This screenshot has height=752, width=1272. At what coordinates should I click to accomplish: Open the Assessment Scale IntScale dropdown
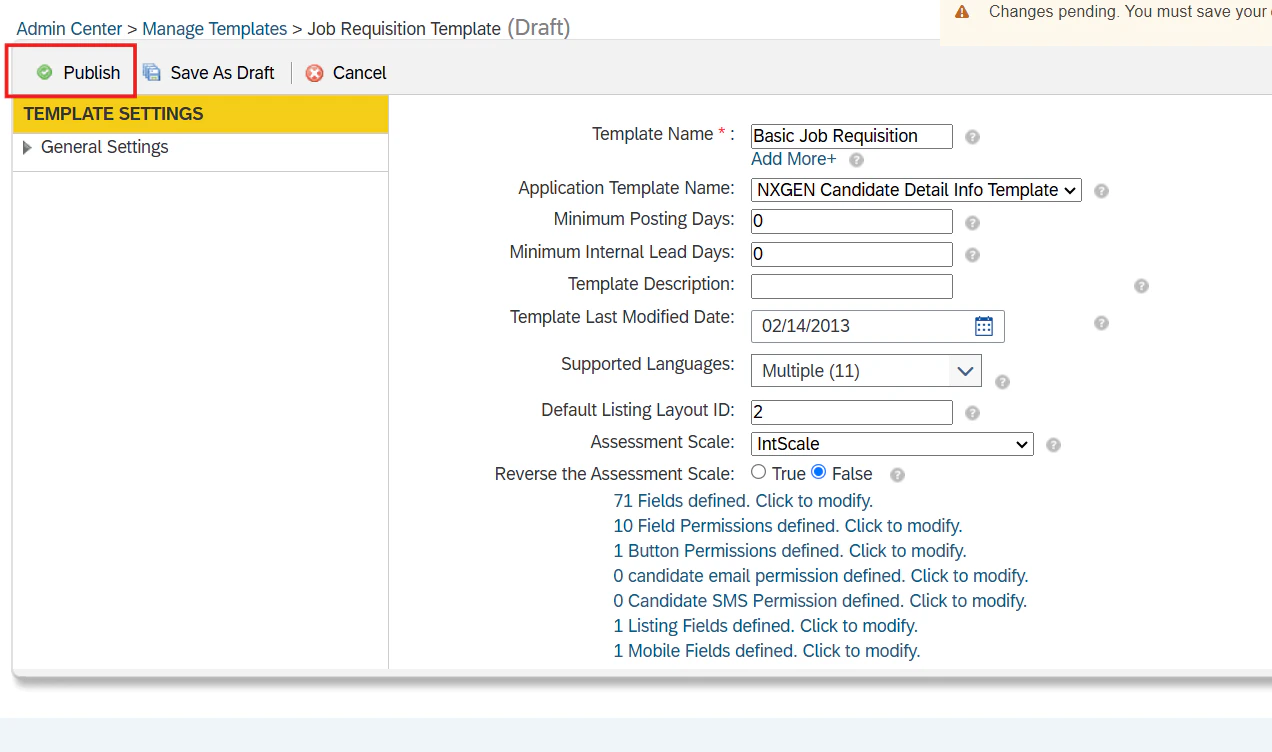(x=892, y=444)
